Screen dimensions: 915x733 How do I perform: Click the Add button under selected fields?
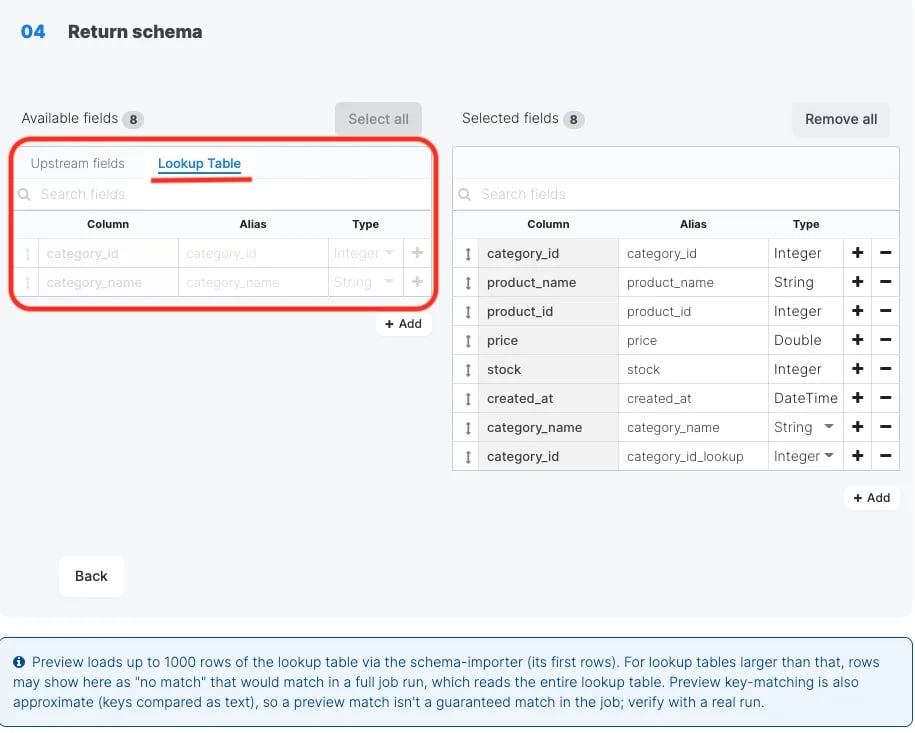(x=871, y=498)
